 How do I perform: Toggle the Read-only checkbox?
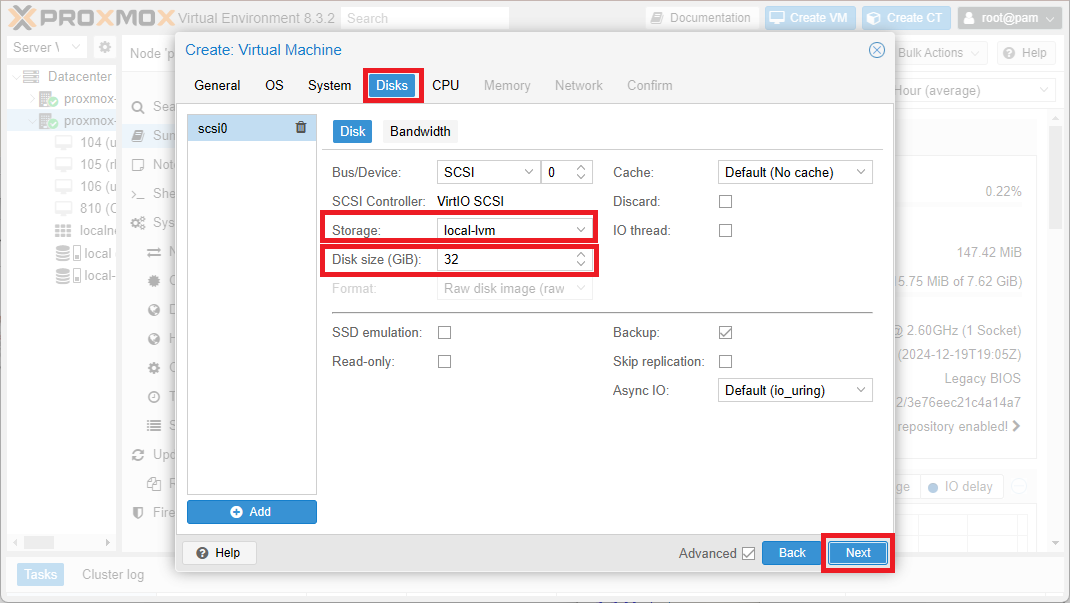pos(444,362)
